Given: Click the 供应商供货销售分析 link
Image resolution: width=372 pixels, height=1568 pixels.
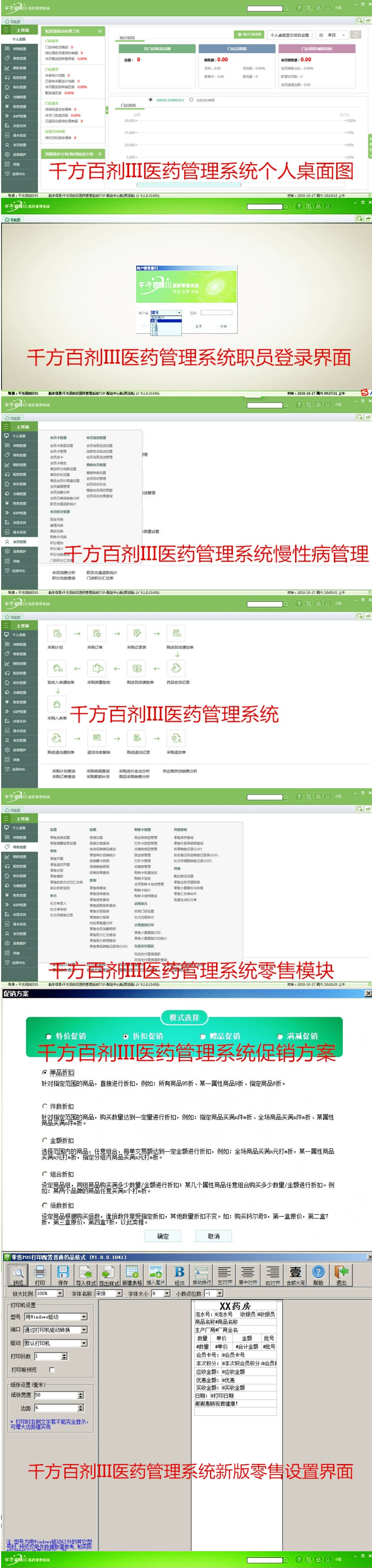Looking at the screenshot, I should pos(179,771).
